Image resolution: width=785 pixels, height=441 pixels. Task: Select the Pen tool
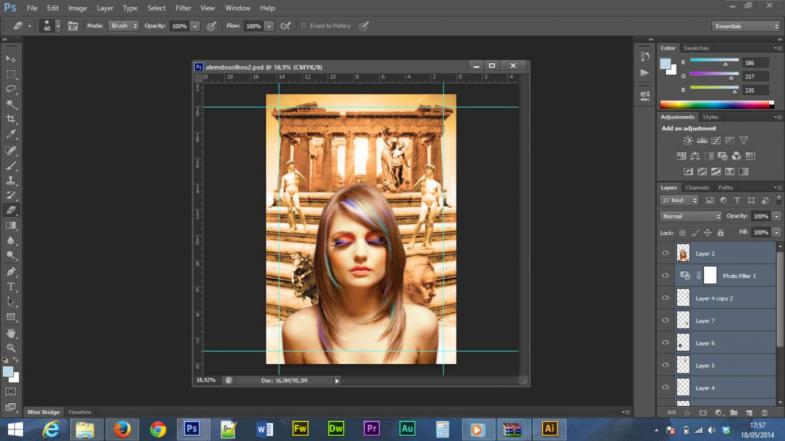(12, 271)
